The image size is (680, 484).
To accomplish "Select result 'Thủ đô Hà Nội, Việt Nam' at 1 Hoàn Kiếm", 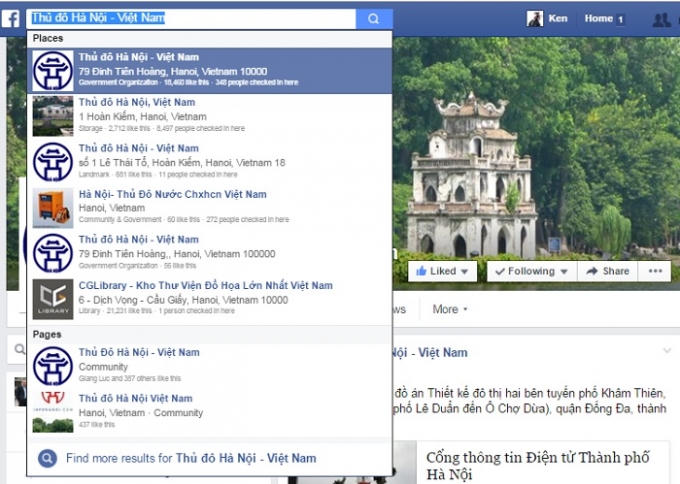I will [x=209, y=116].
